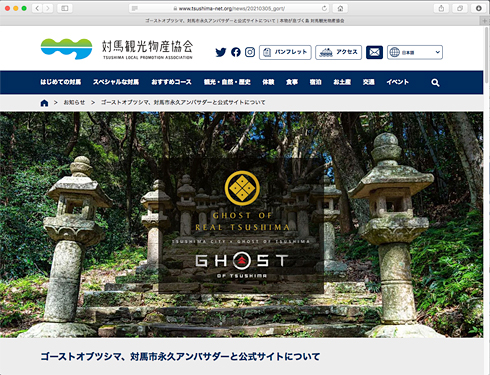Open the はじめての対馬 menu item
Image resolution: width=490 pixels, height=375 pixels.
click(x=61, y=82)
